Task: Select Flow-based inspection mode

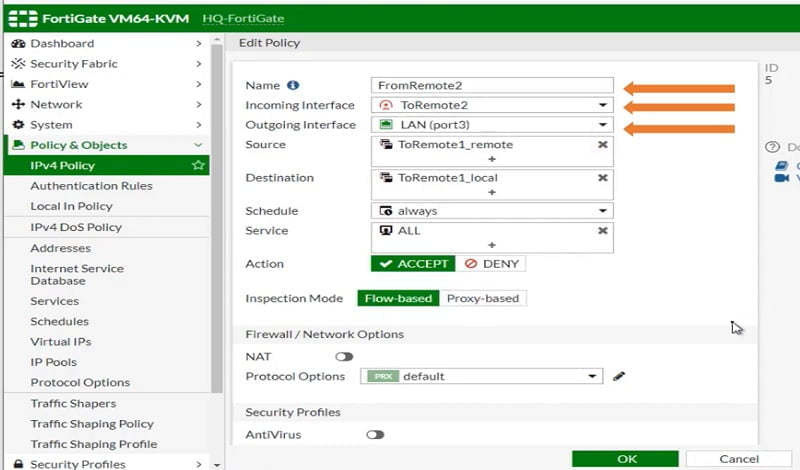Action: pos(398,299)
